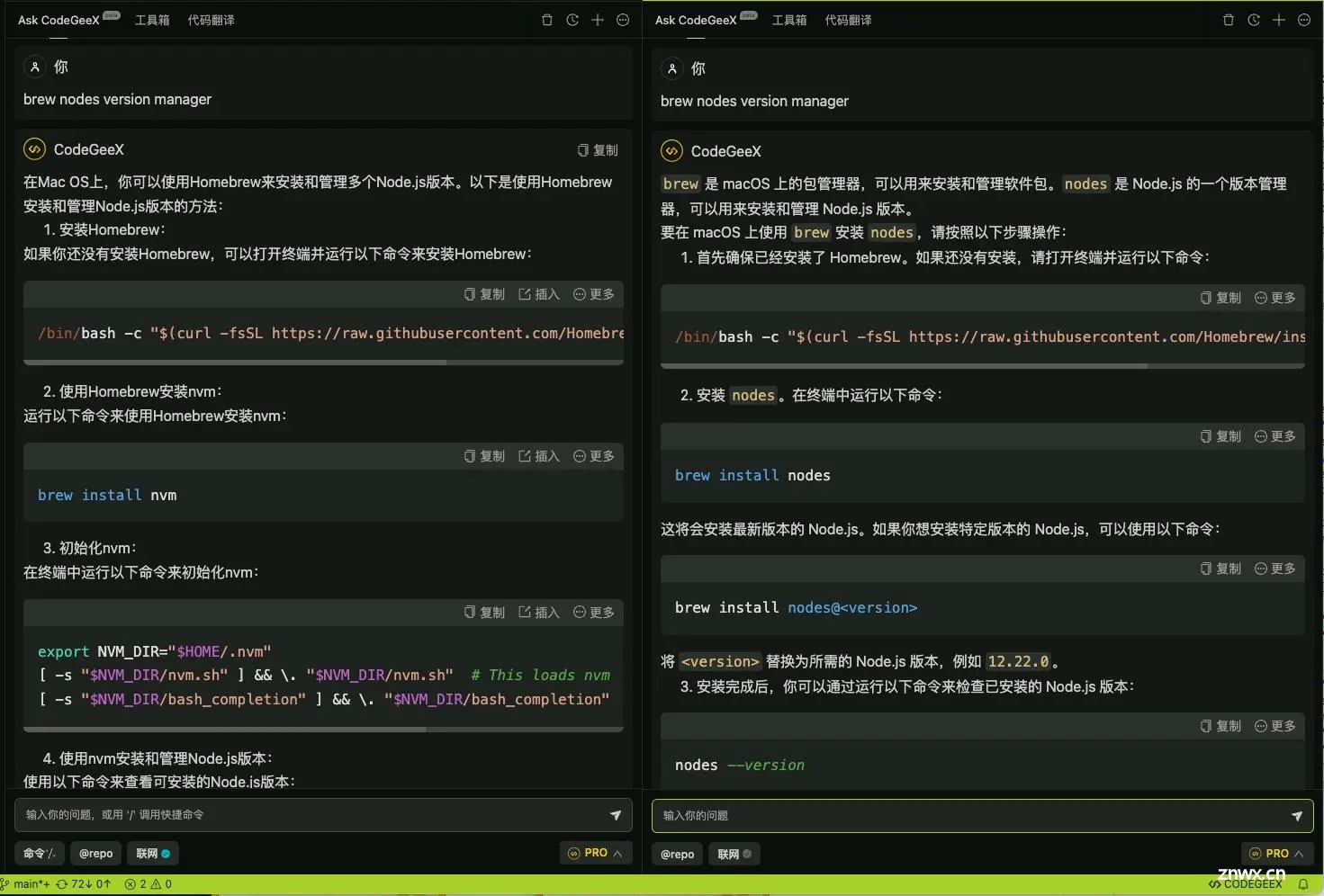
Task: Click CODEGEEX status bar item
Action: click(1245, 884)
